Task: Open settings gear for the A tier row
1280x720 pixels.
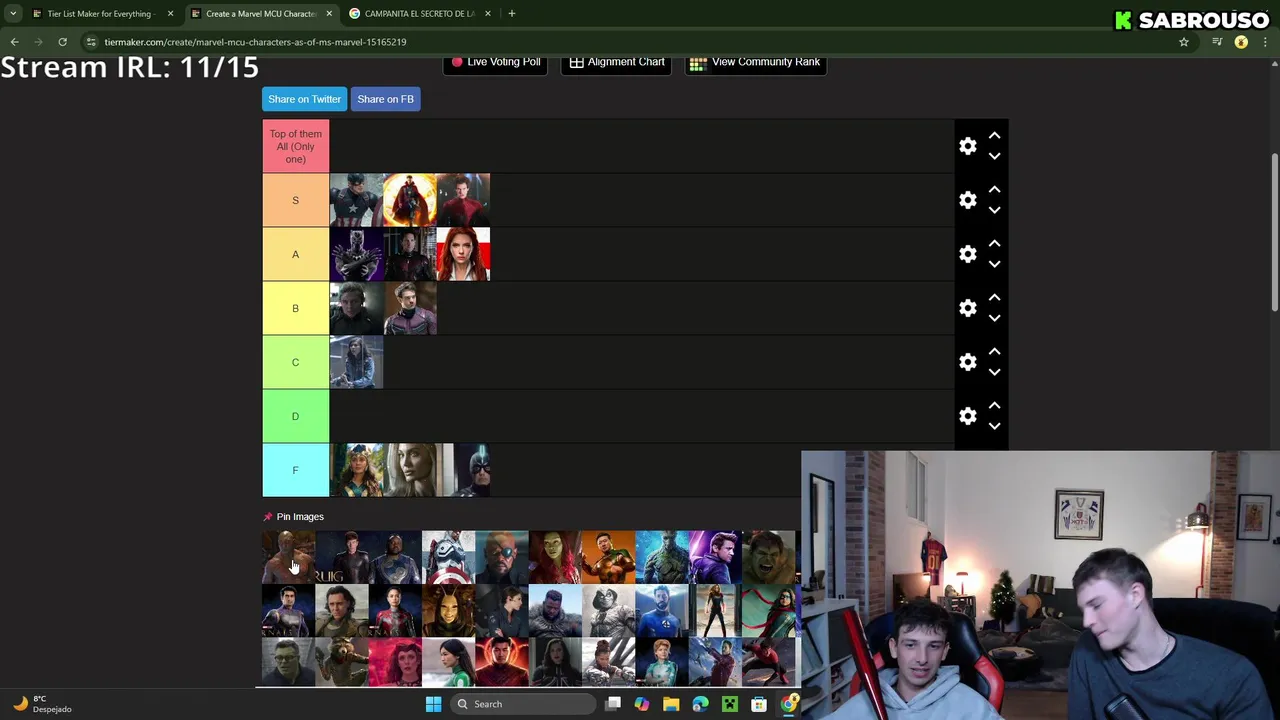Action: point(967,254)
